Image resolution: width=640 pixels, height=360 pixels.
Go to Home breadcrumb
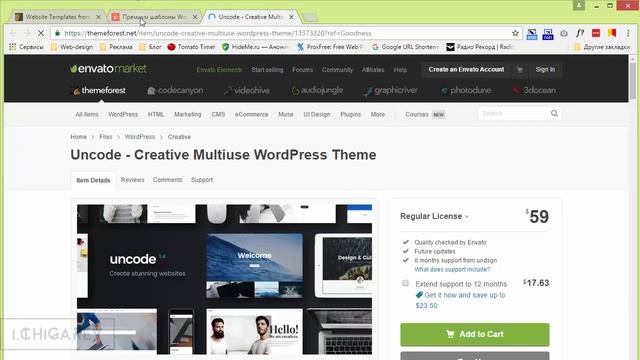pyautogui.click(x=78, y=137)
